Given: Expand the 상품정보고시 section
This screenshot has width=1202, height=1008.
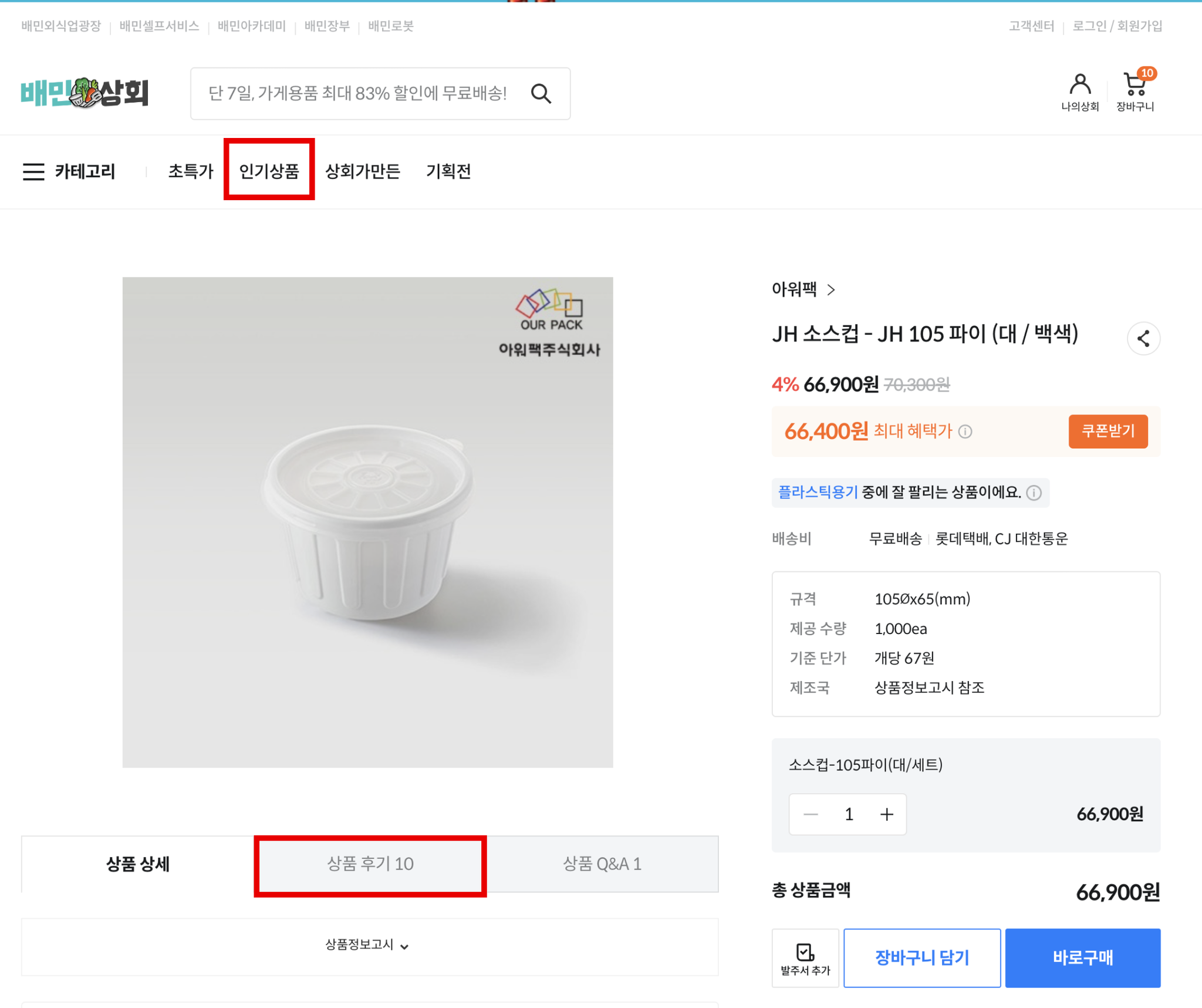Looking at the screenshot, I should tap(368, 945).
